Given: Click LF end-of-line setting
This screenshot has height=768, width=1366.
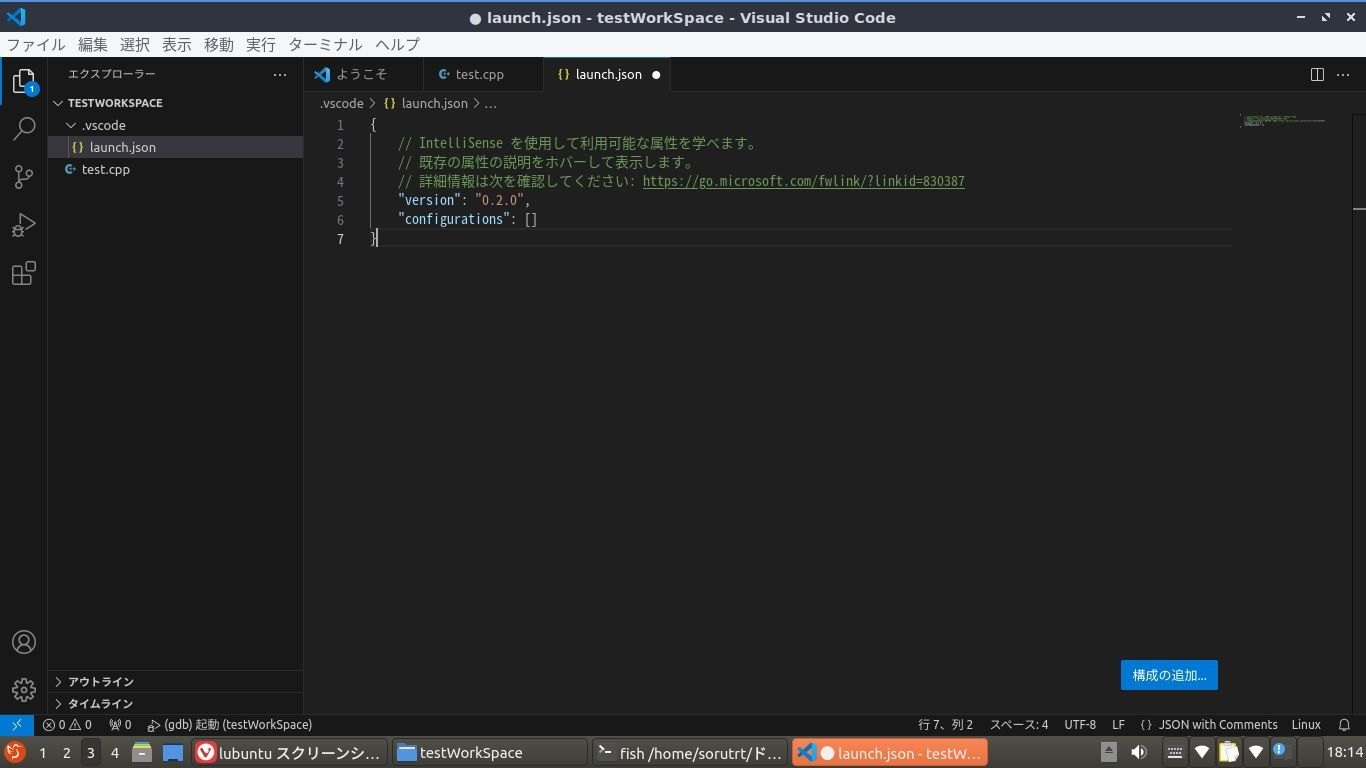Looking at the screenshot, I should point(1118,725).
